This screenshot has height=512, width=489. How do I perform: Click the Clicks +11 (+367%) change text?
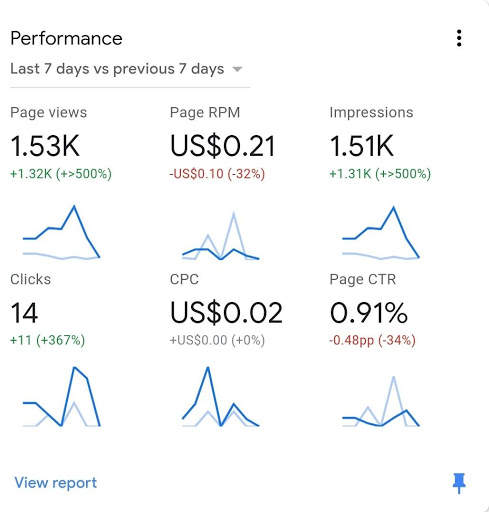tap(47, 340)
